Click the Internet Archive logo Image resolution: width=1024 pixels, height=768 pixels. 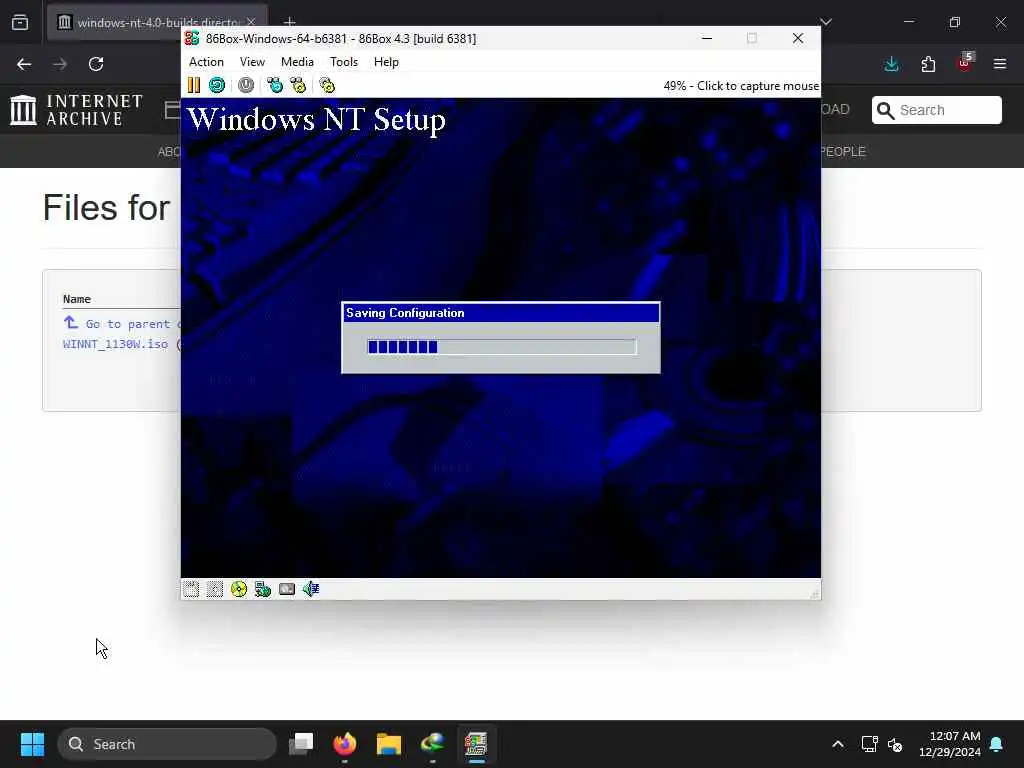click(x=76, y=110)
